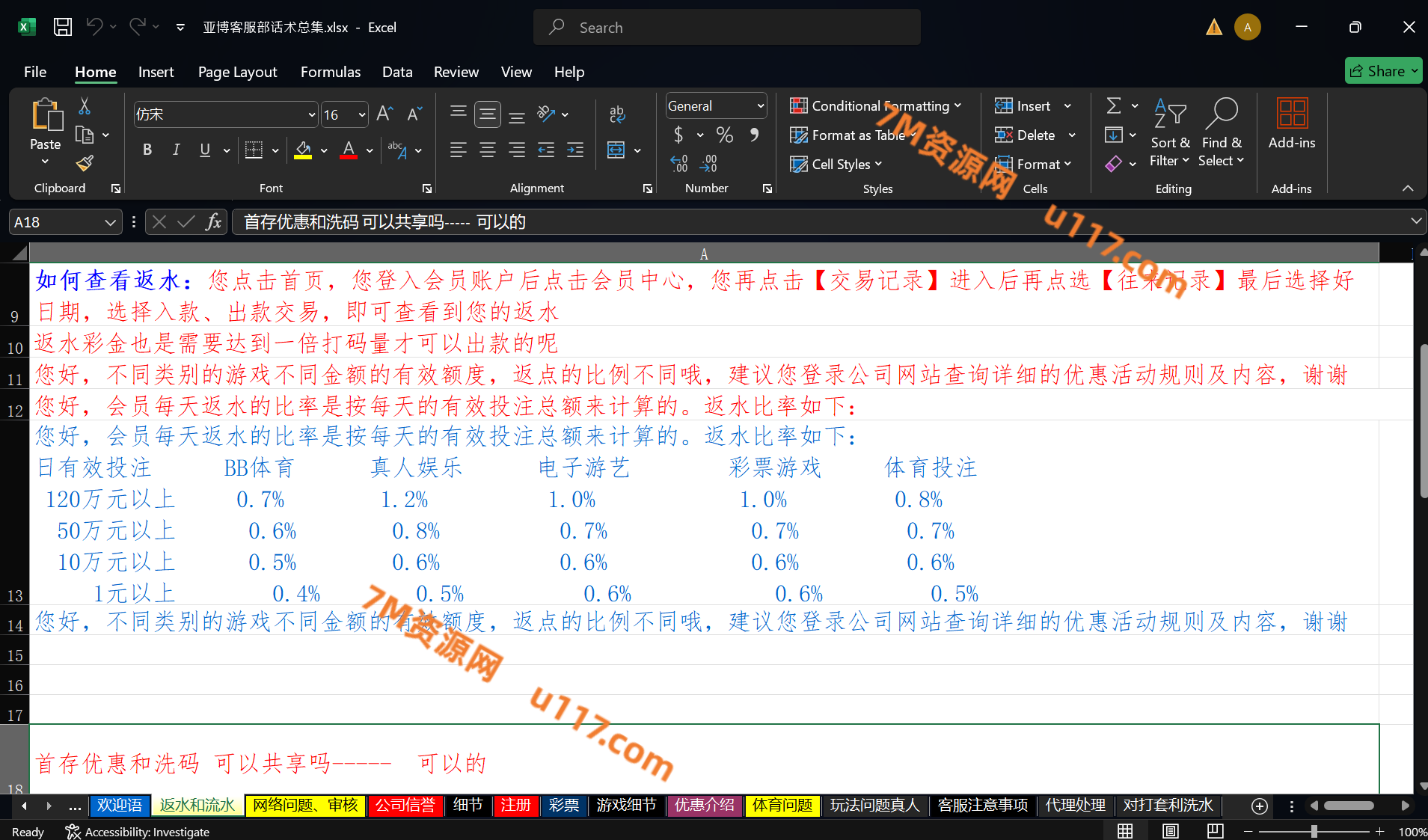1428x840 pixels.
Task: Click the Increase Font Size icon
Action: [384, 114]
